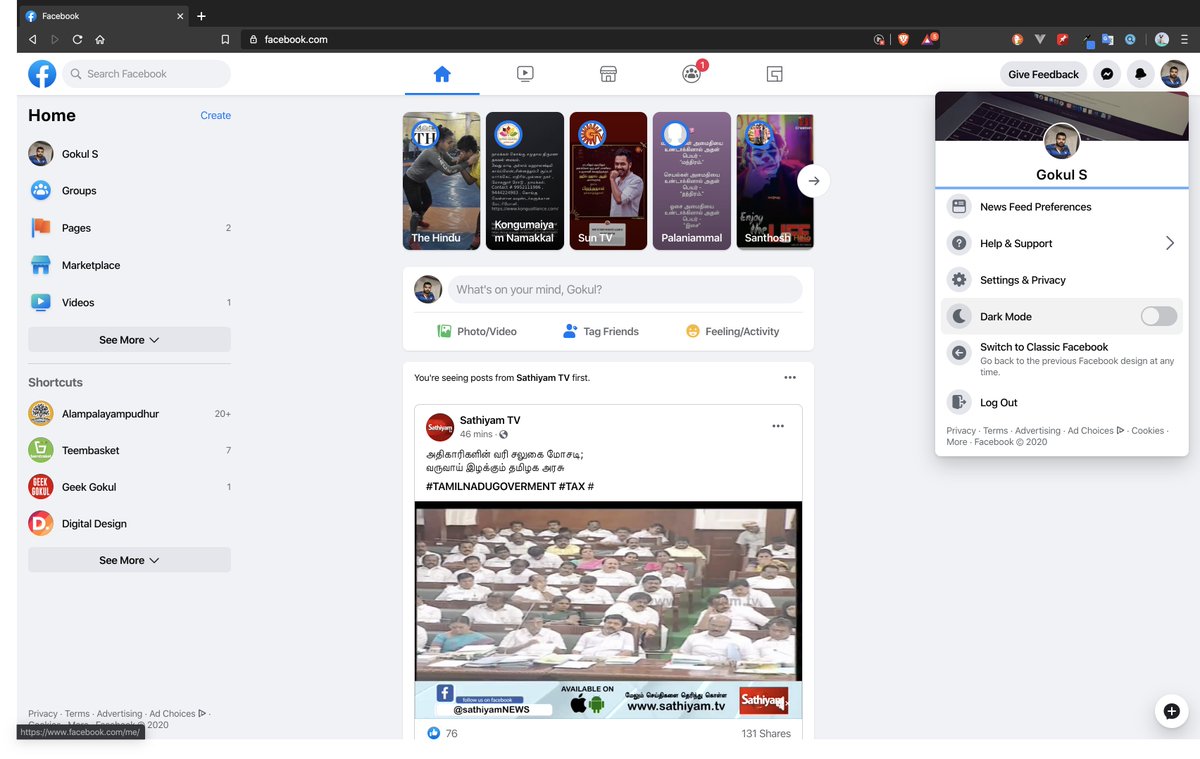Open Messenger from the top right
The width and height of the screenshot is (1200, 759).
coord(1107,74)
